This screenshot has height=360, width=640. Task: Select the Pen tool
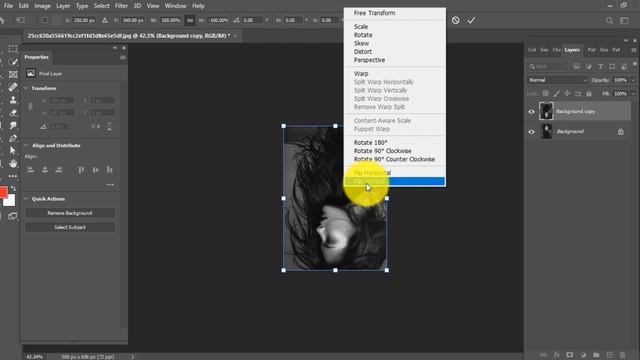point(13,138)
